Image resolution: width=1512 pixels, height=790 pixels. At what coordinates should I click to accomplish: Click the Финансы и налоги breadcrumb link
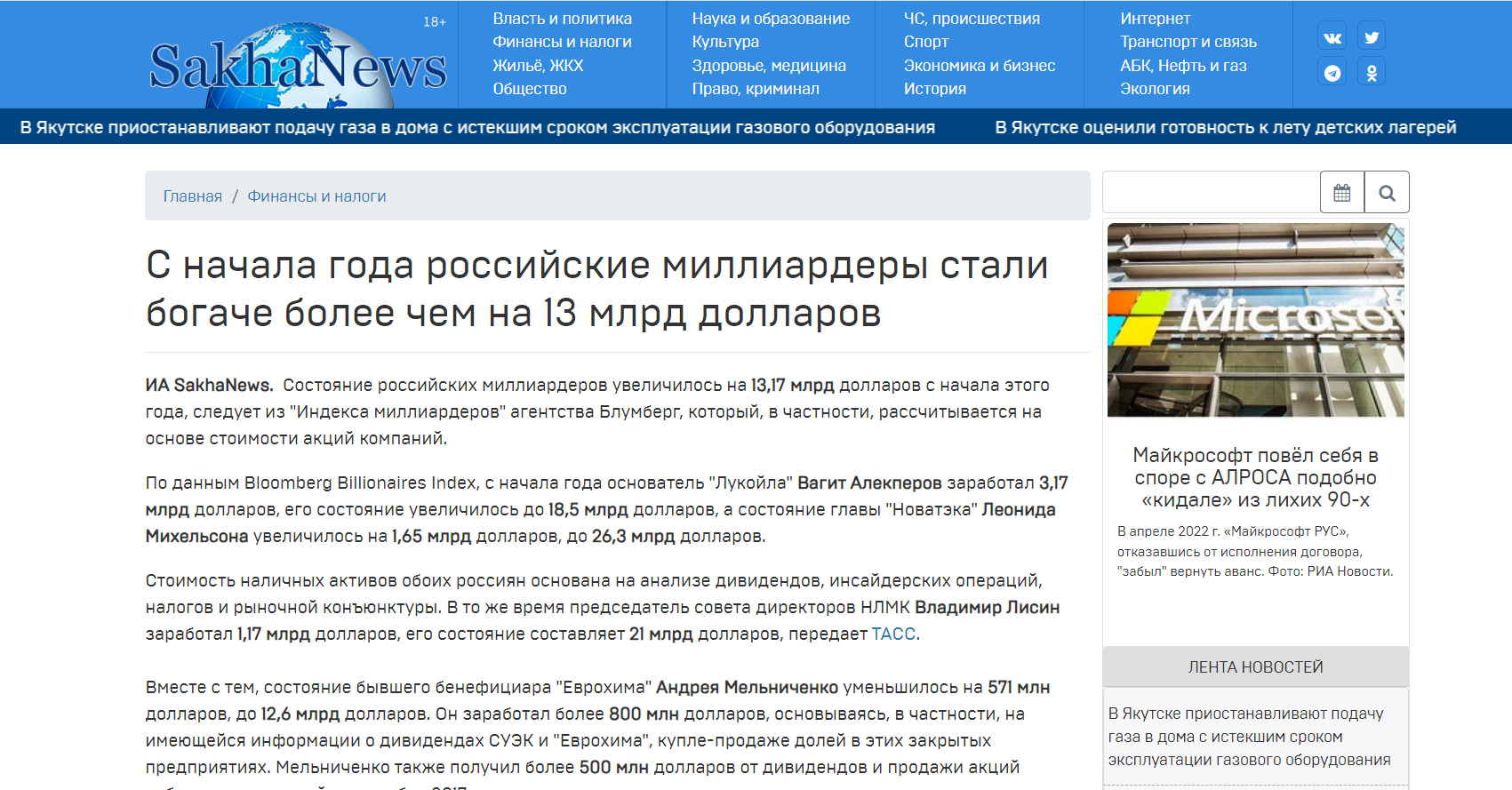316,196
